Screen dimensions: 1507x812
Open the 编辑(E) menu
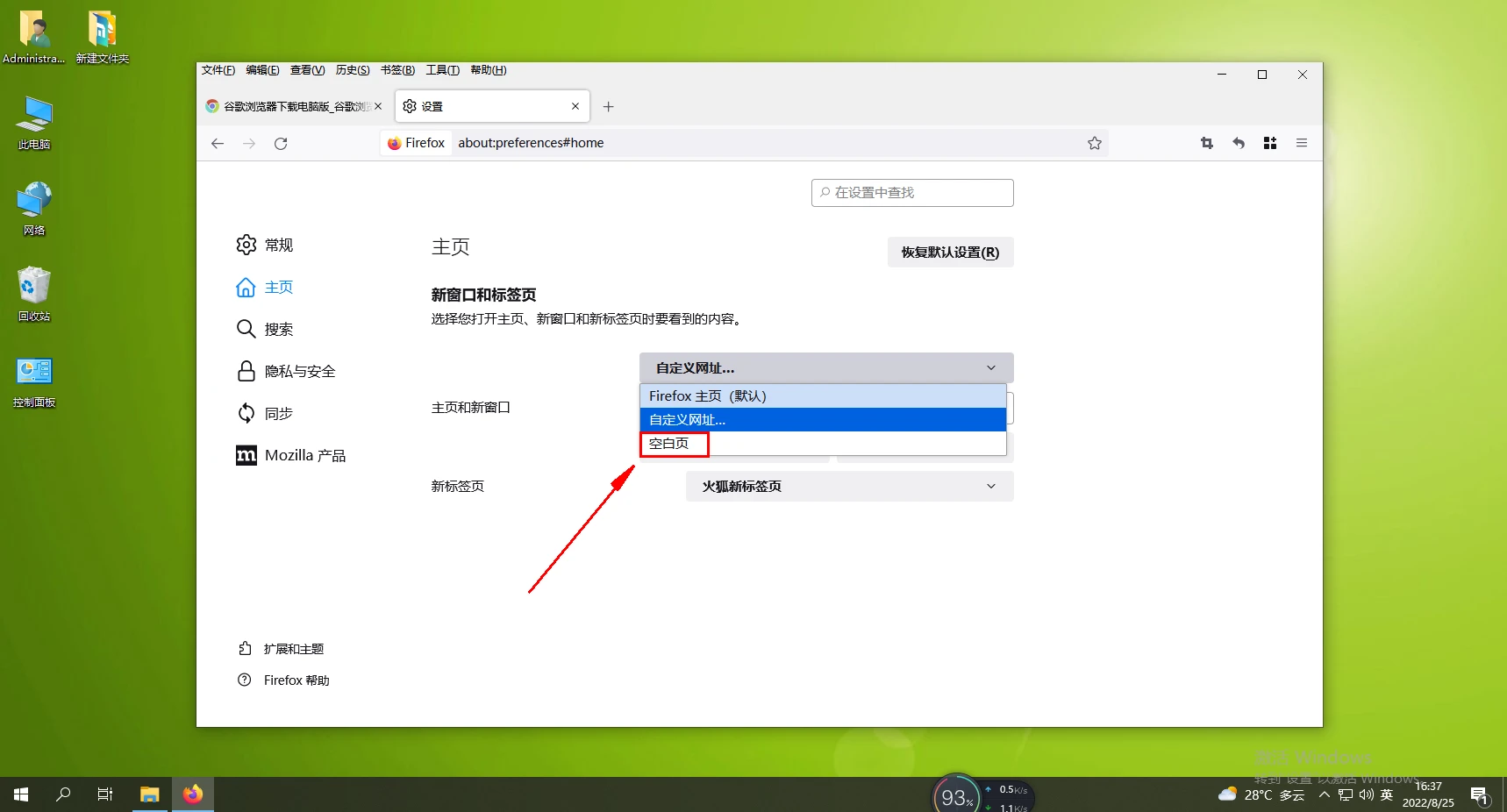(262, 70)
